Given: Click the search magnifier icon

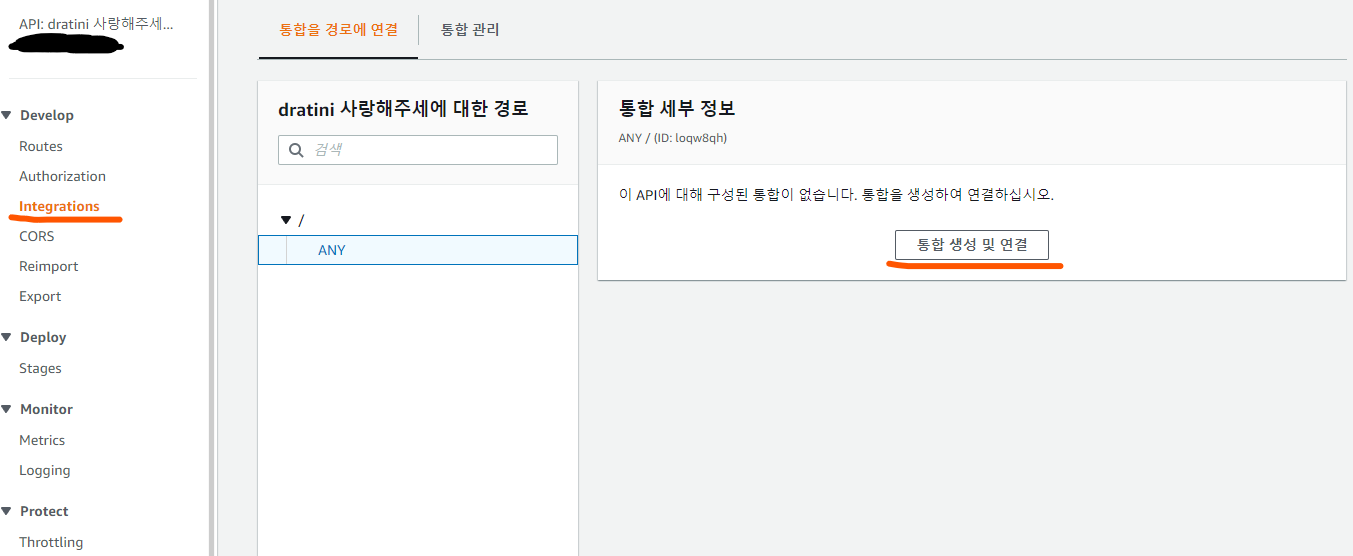Looking at the screenshot, I should 296,150.
